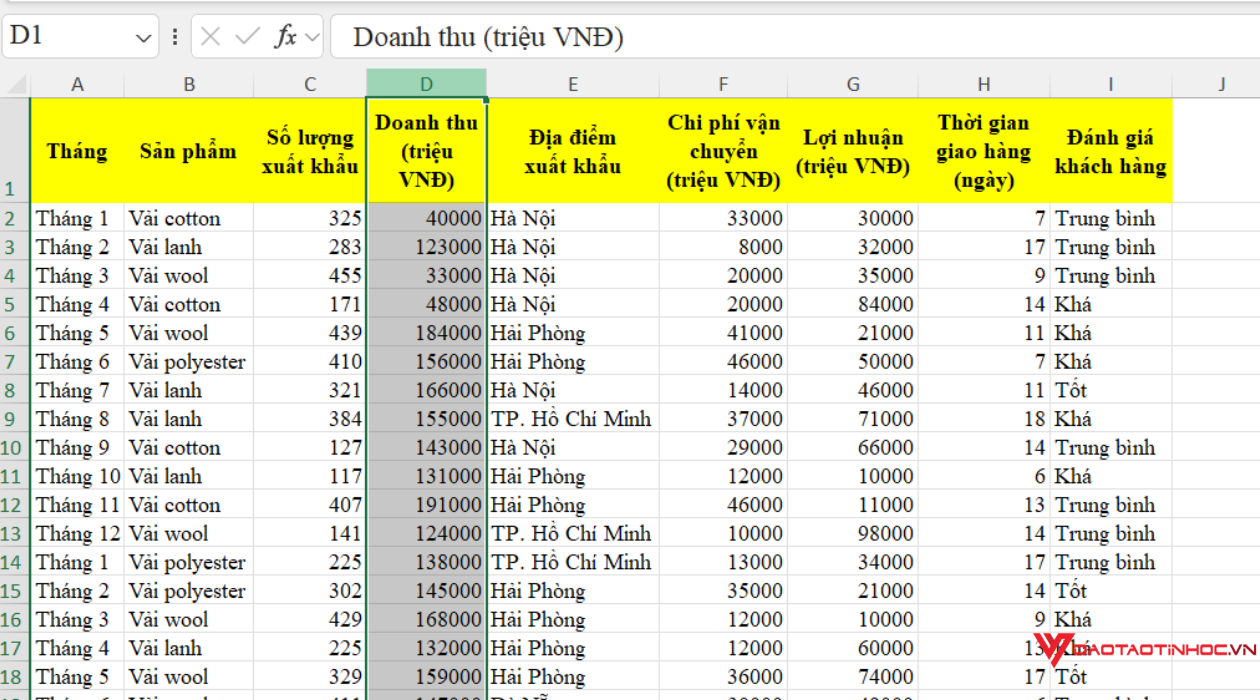Select all cells using corner triangle

click(15, 84)
